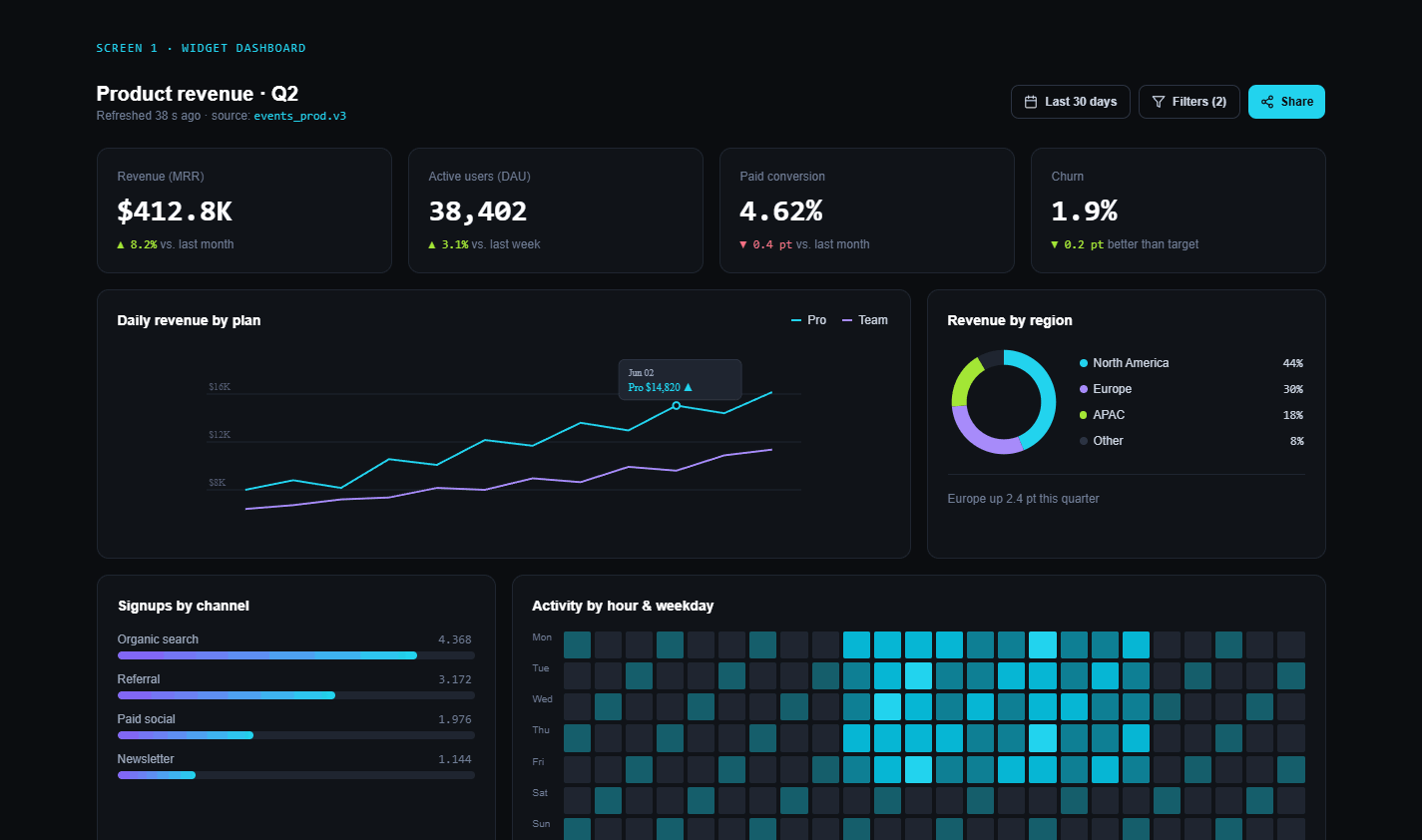Click the Newsletter progress bar
1422x840 pixels.
[296, 775]
